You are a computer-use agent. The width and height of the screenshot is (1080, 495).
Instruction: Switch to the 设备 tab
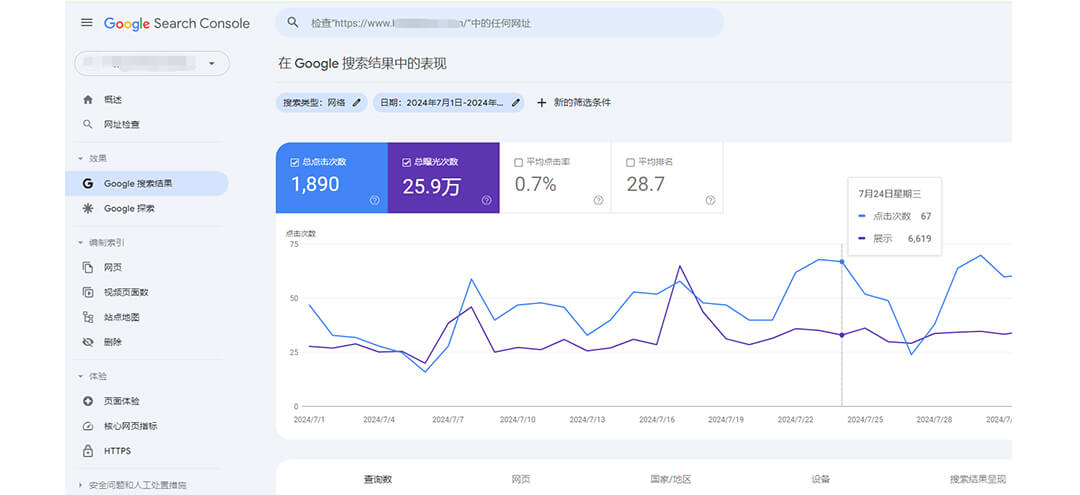[821, 479]
